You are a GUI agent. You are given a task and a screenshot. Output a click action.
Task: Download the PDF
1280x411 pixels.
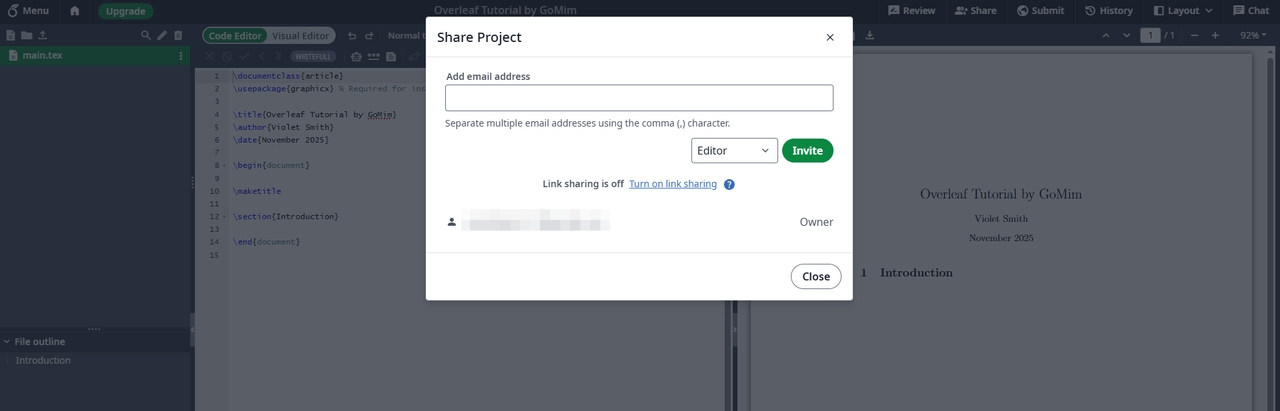(869, 35)
